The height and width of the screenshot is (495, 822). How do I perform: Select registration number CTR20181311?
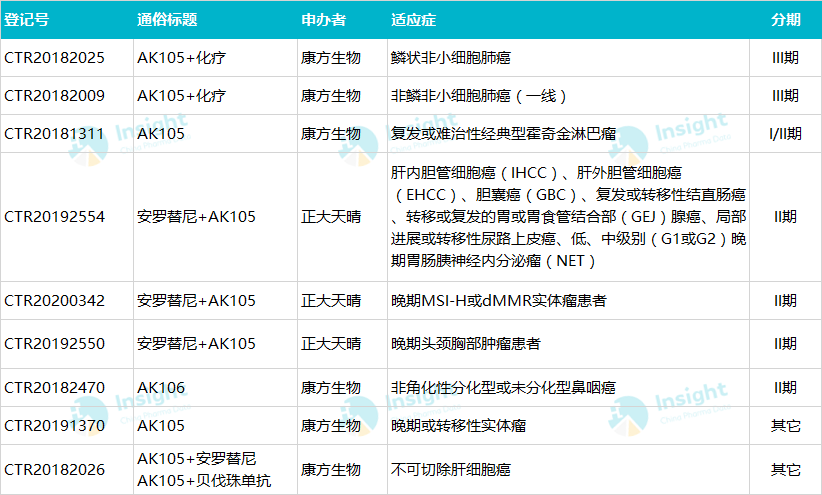coord(55,134)
